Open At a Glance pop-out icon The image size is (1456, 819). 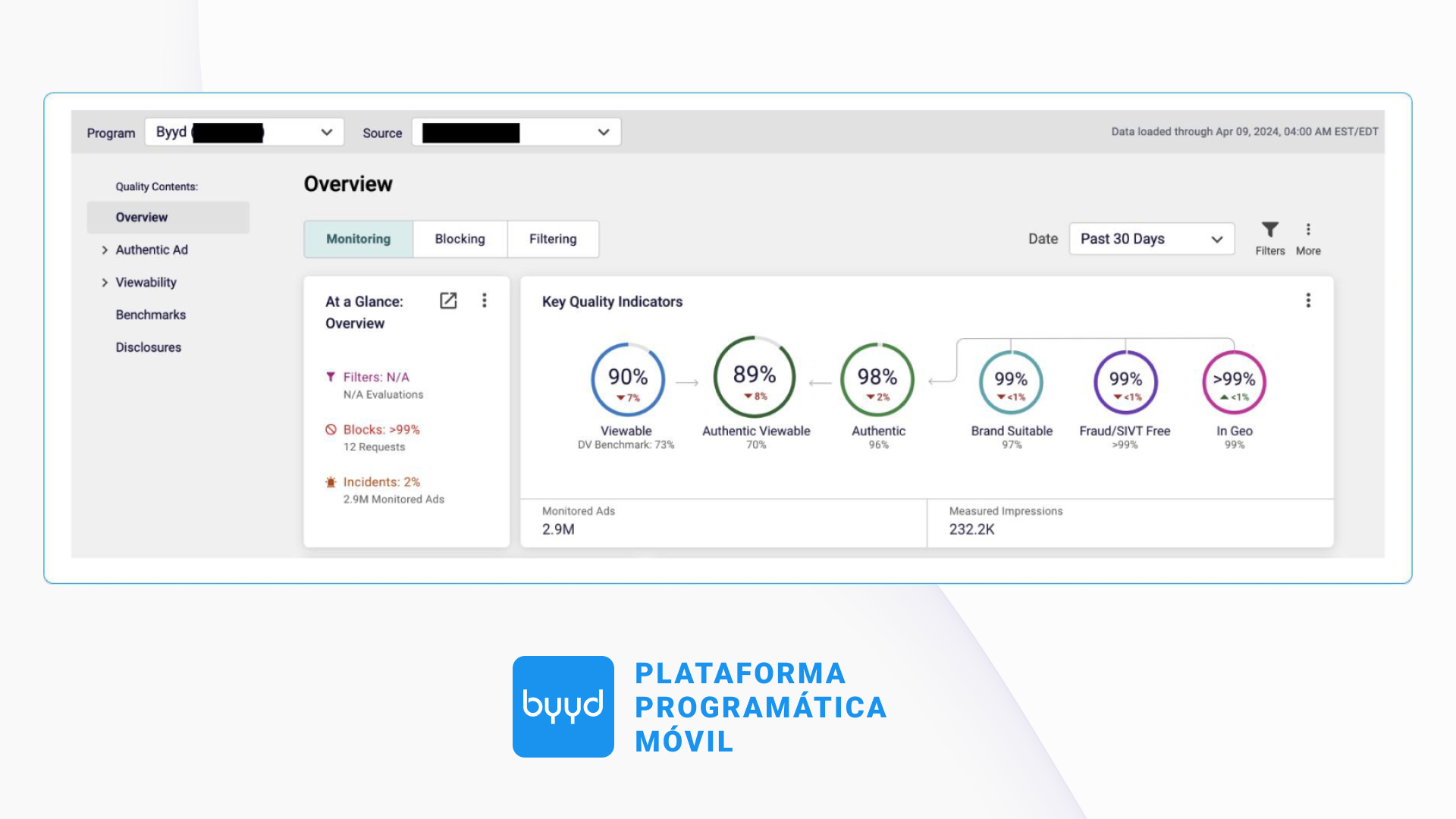[x=448, y=301]
